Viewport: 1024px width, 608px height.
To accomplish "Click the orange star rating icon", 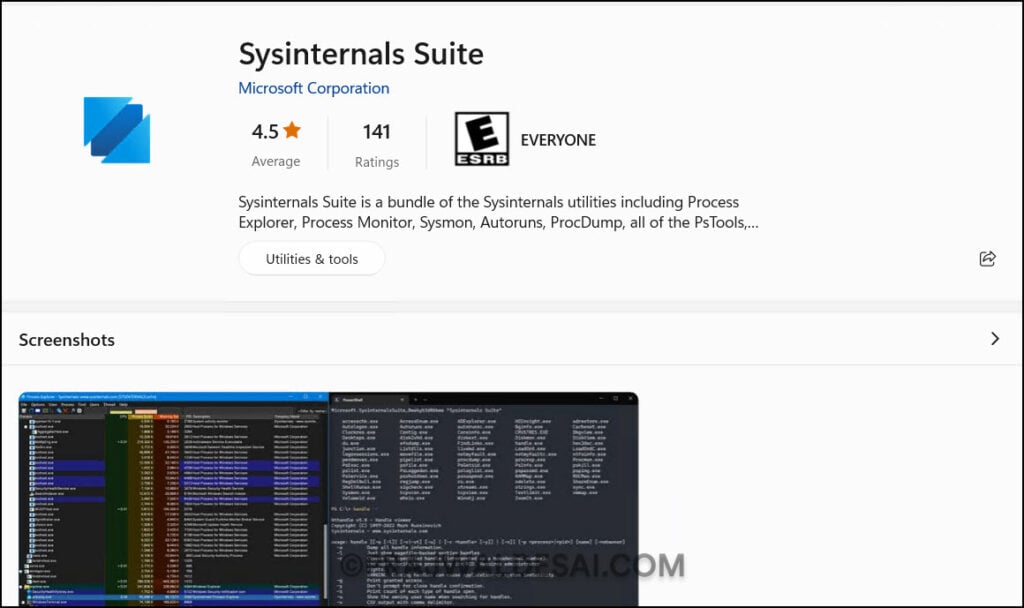I will tap(292, 130).
